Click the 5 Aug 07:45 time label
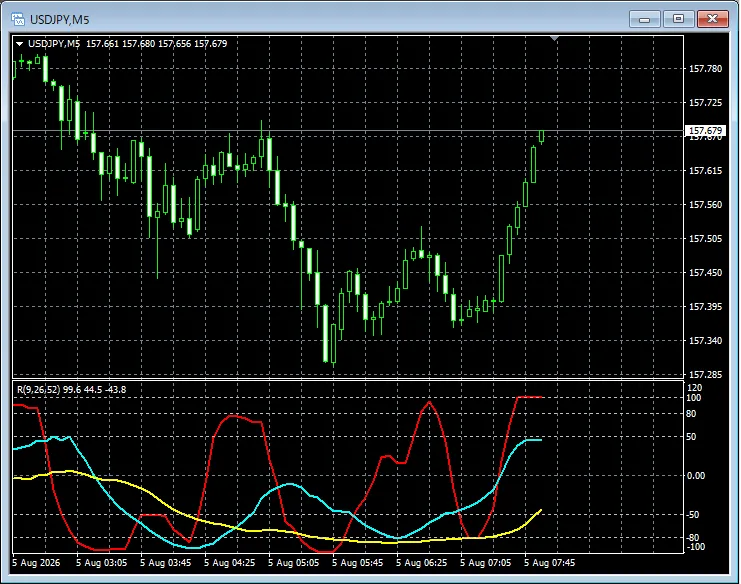 (550, 563)
